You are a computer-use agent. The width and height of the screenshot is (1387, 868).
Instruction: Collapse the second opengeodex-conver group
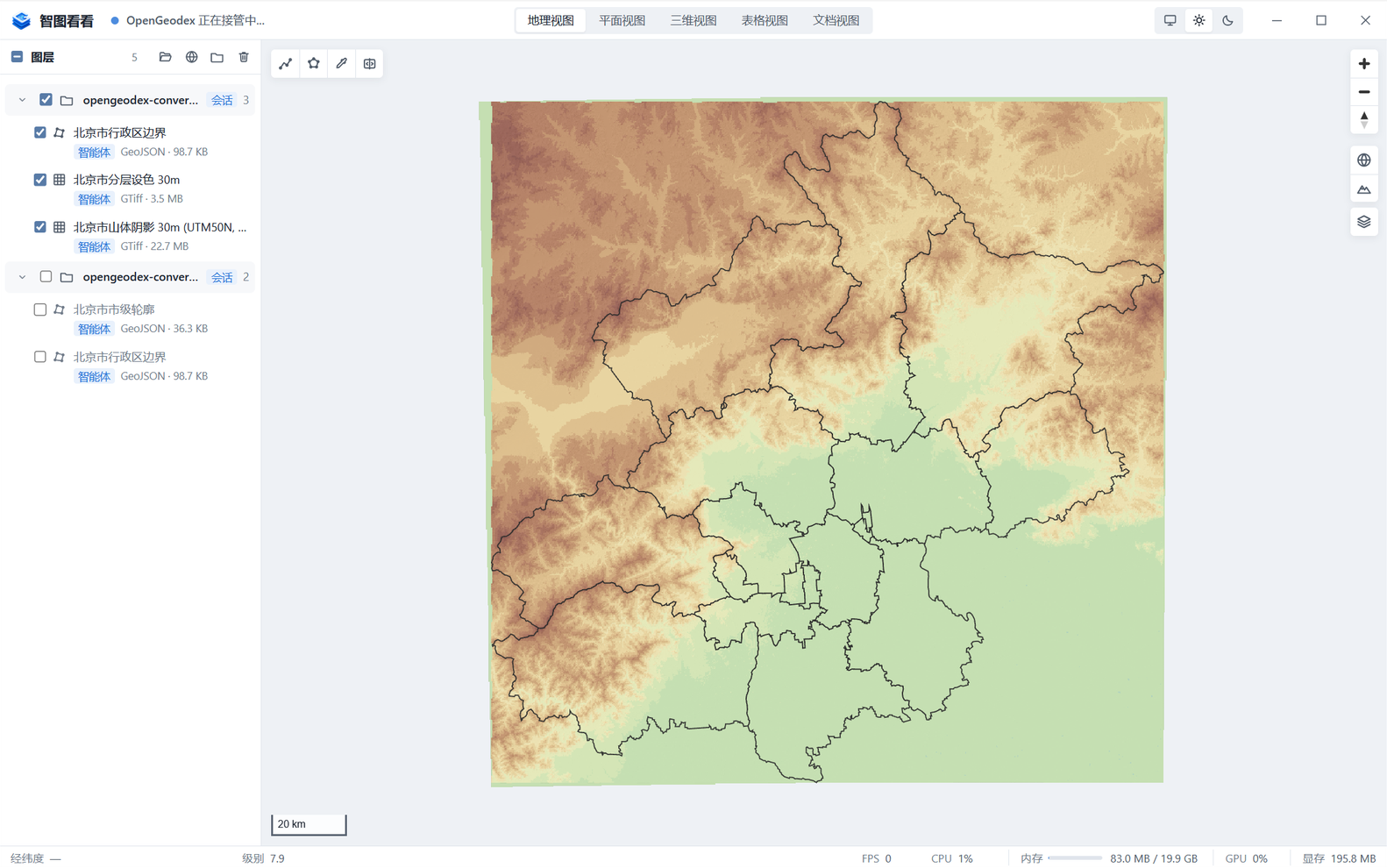pyautogui.click(x=22, y=277)
